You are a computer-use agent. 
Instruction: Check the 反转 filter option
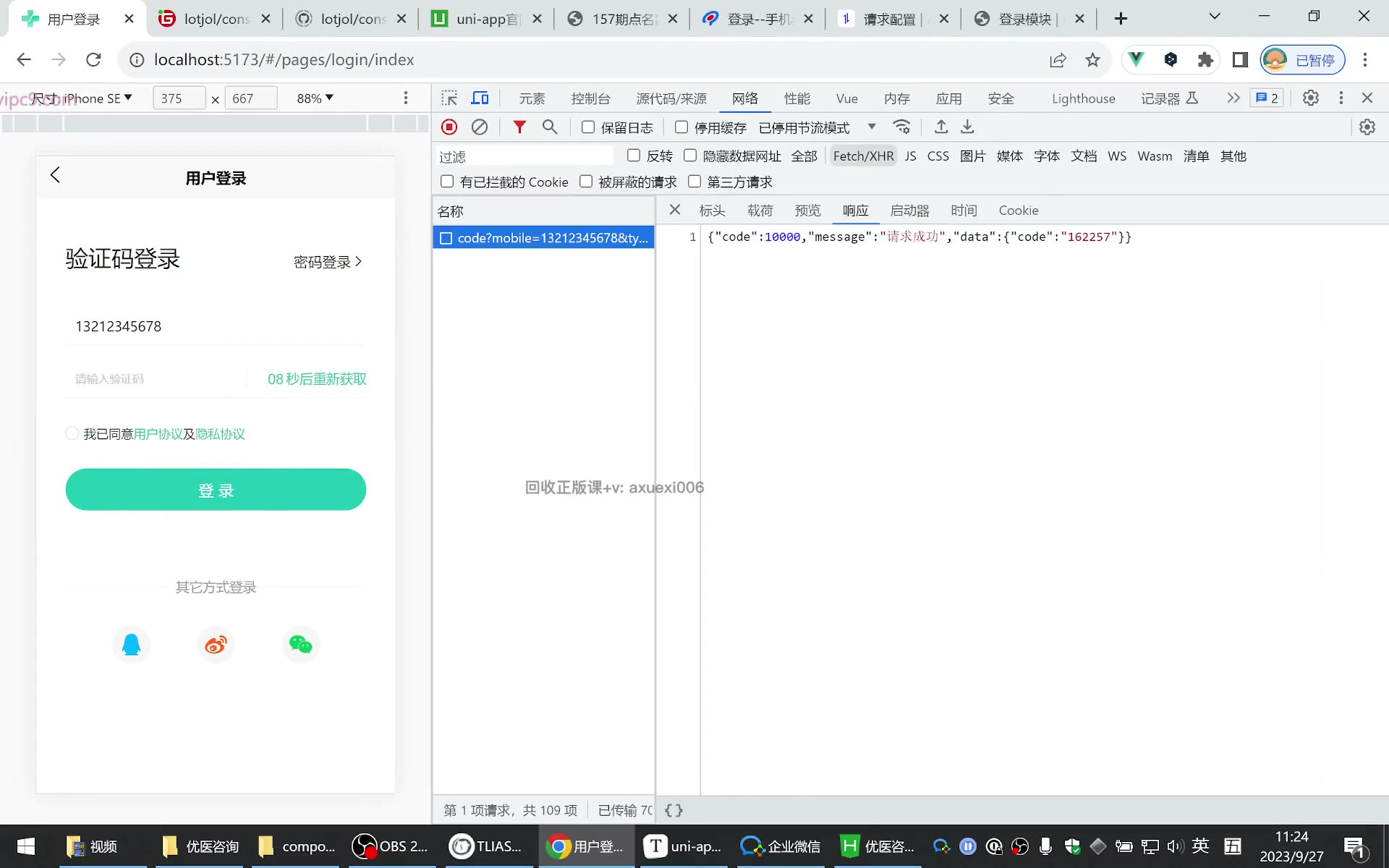[634, 156]
